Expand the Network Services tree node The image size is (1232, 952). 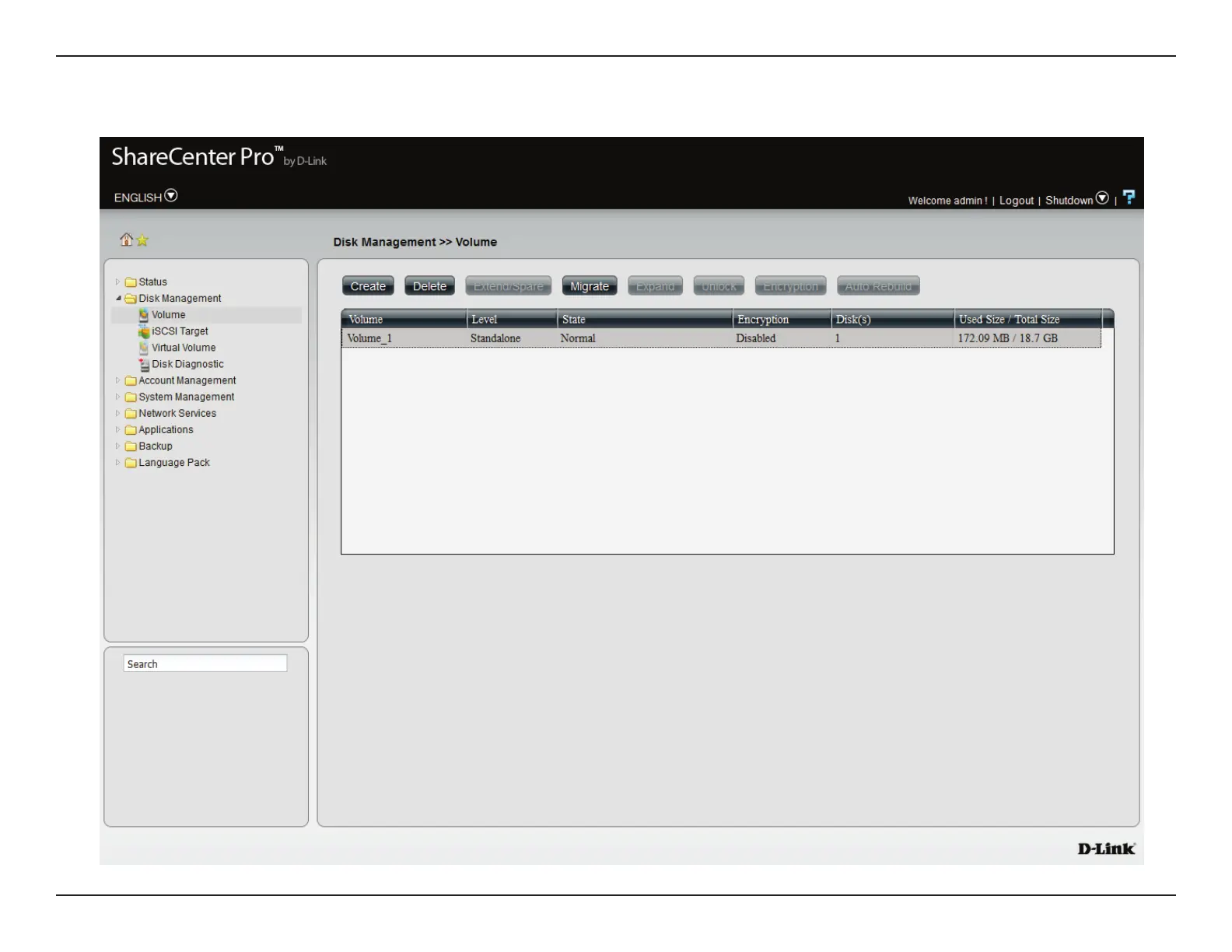tap(118, 413)
